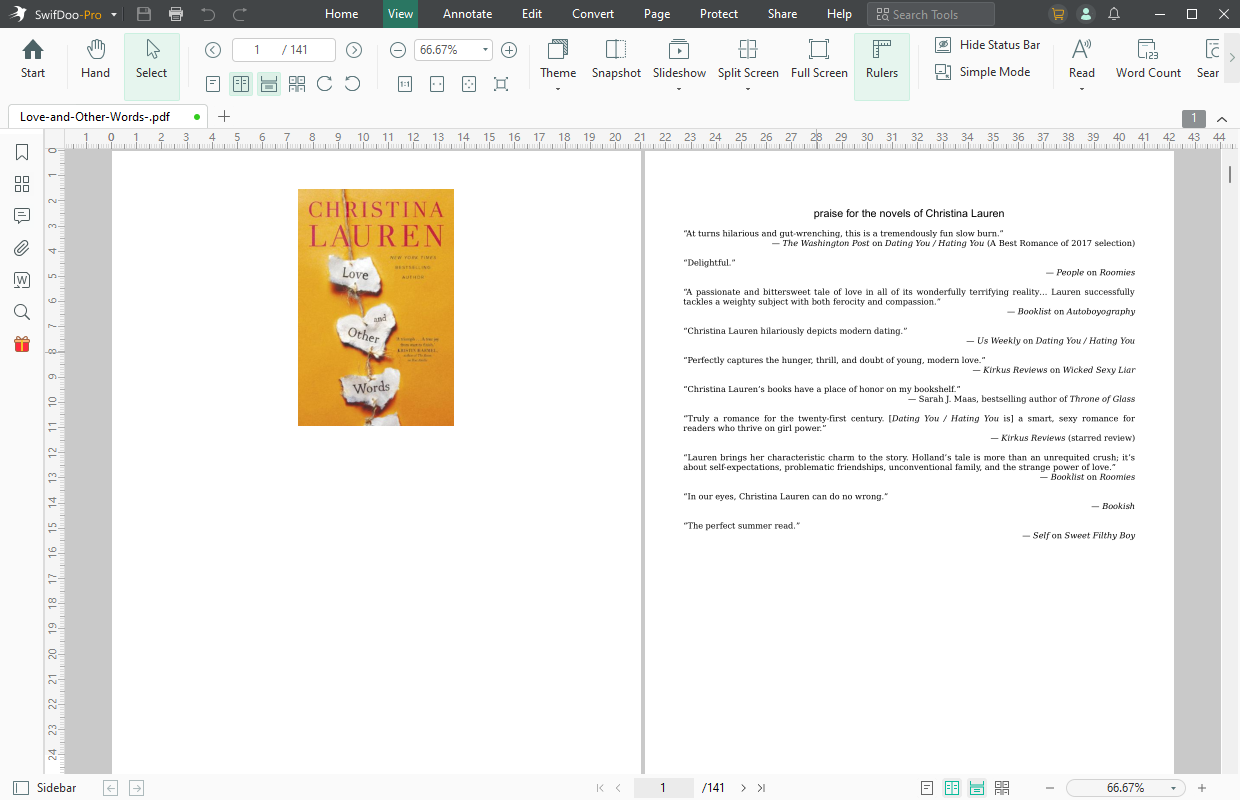Expand the Read aloud dropdown
Screen dimensions: 1240x800
pyautogui.click(x=1082, y=89)
